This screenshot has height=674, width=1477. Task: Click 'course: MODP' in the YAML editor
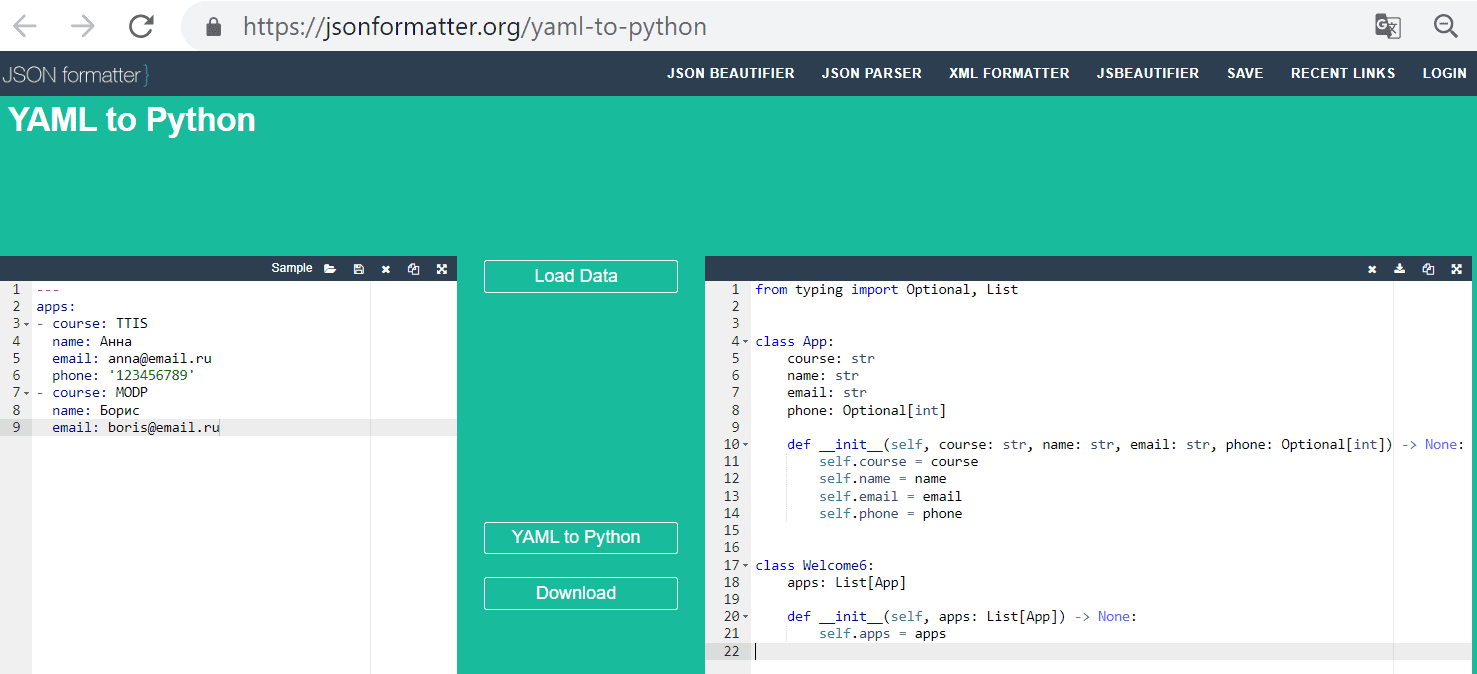click(x=100, y=393)
